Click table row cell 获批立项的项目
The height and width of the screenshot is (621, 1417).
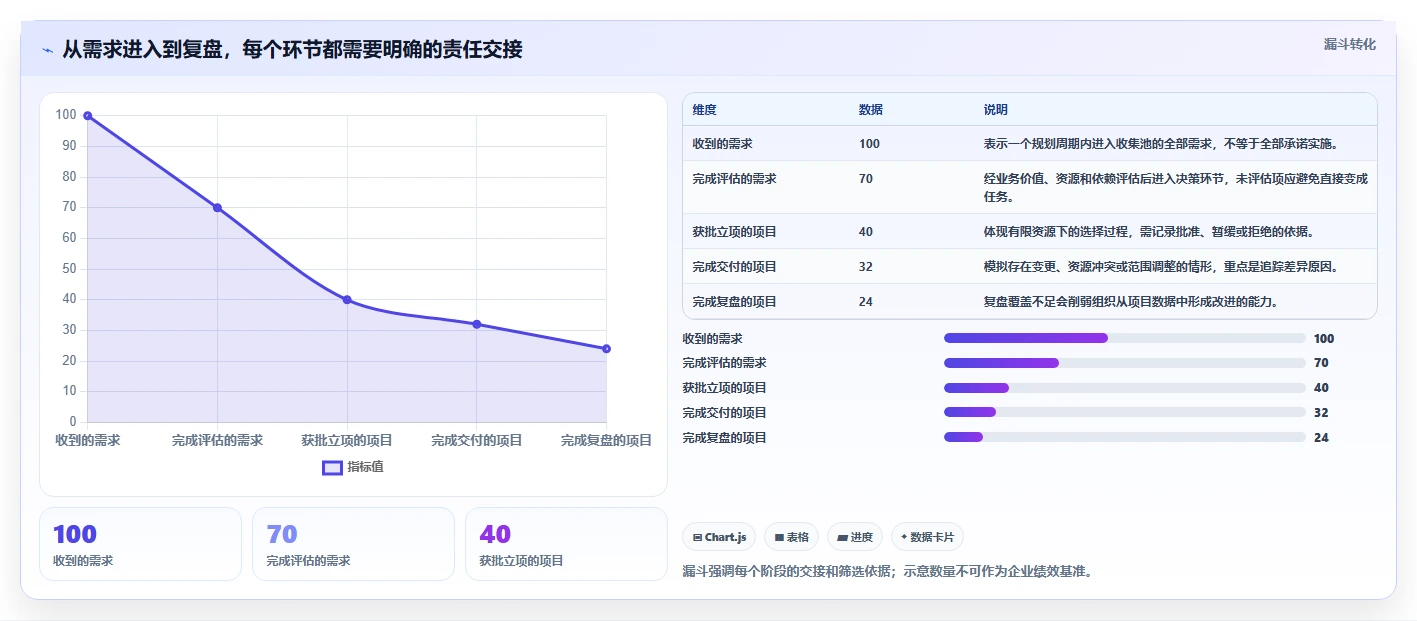(734, 232)
